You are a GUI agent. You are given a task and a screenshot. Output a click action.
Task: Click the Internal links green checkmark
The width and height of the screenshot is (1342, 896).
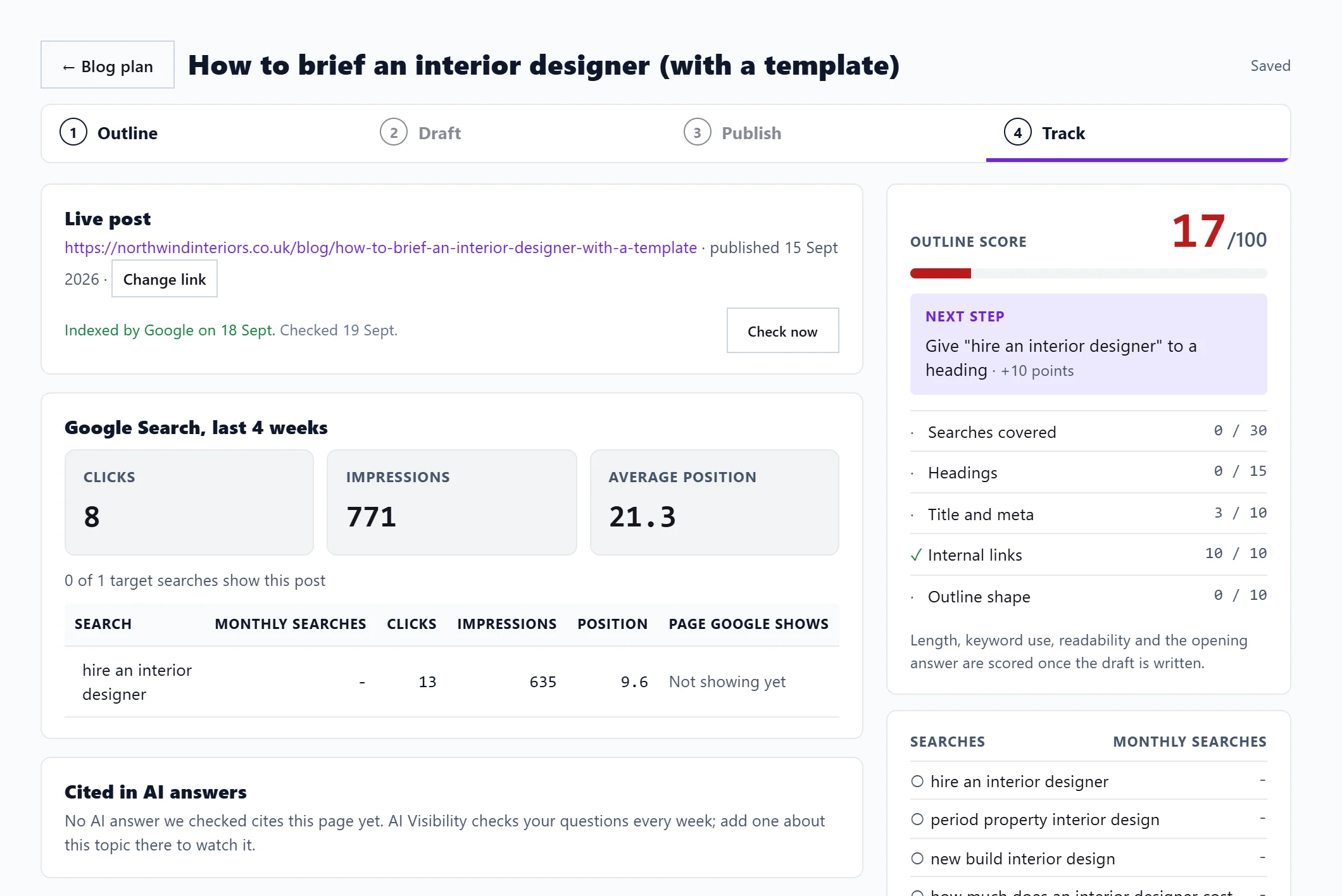pos(915,556)
